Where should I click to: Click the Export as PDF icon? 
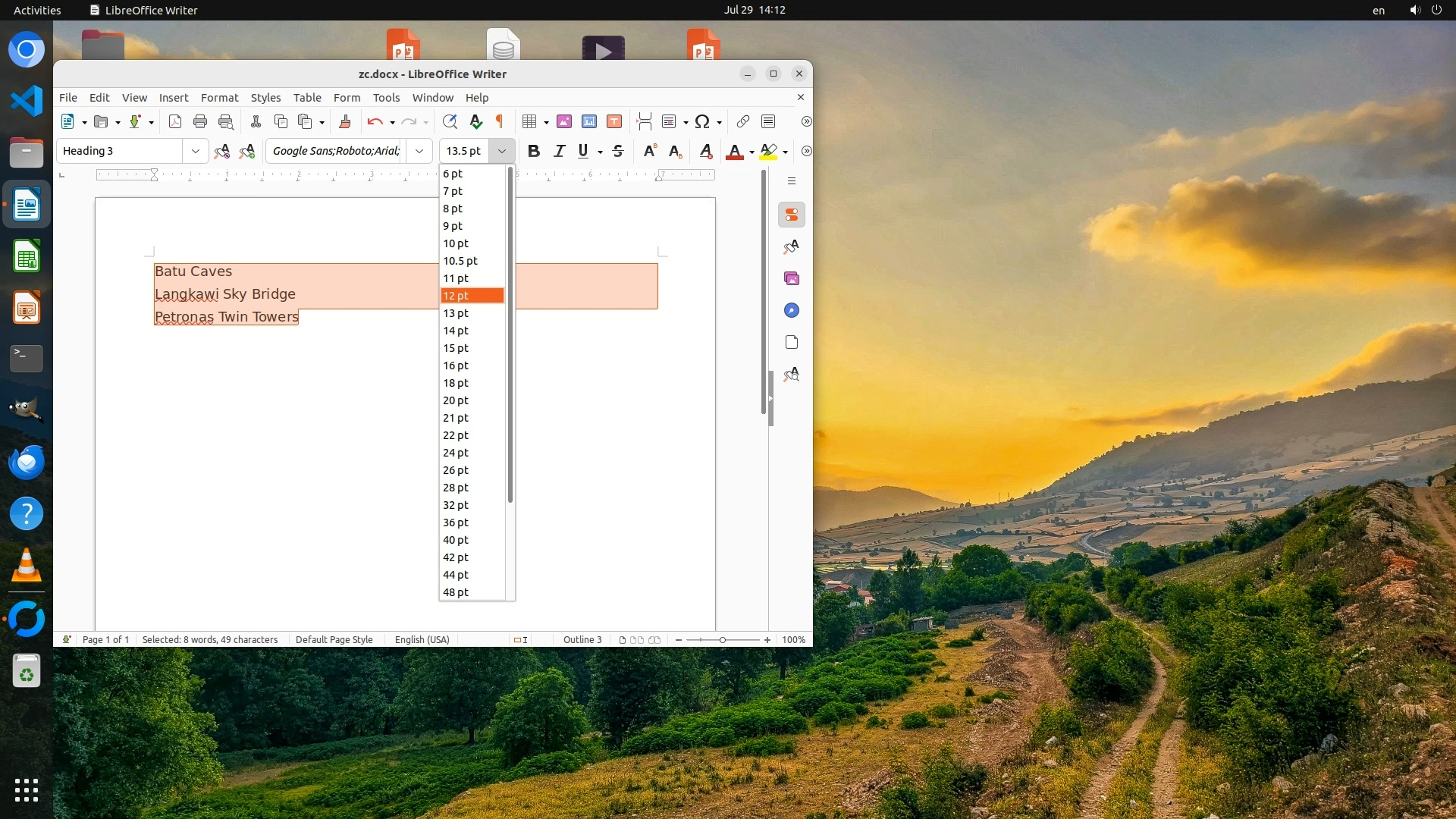click(175, 121)
